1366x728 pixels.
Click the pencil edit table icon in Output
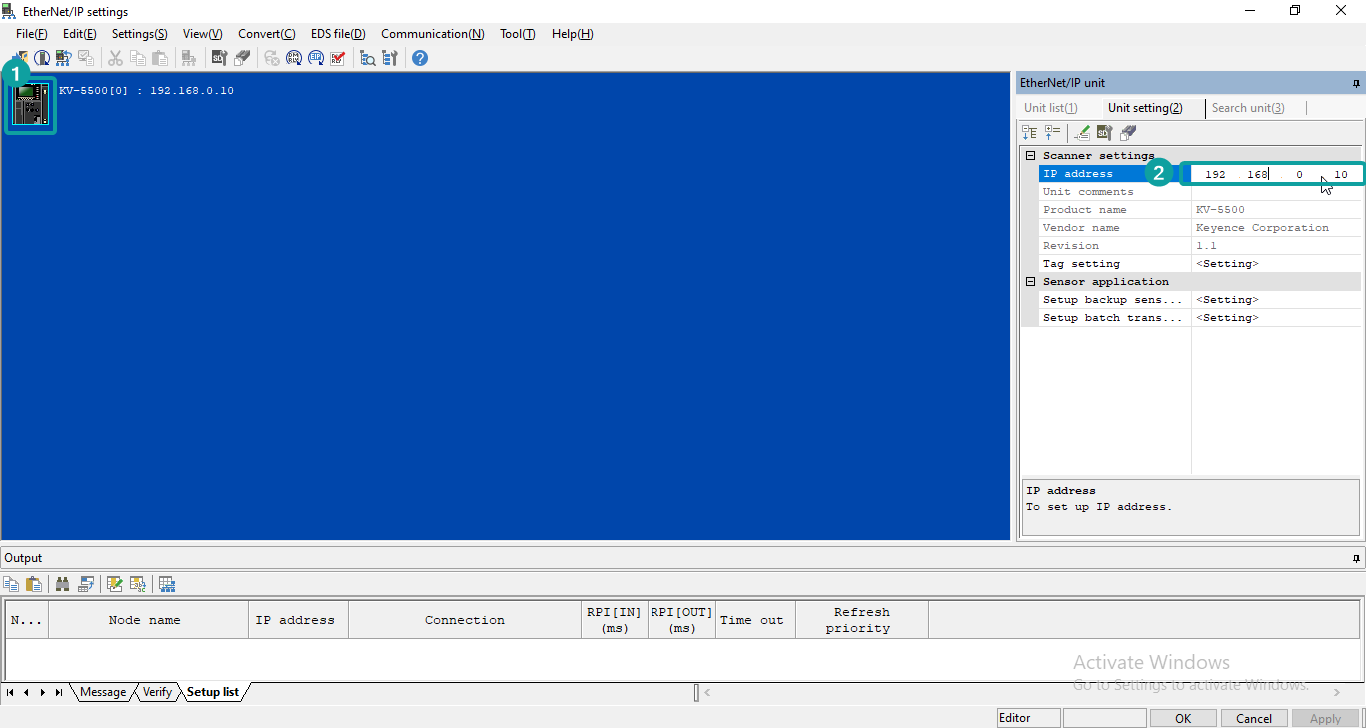click(115, 584)
